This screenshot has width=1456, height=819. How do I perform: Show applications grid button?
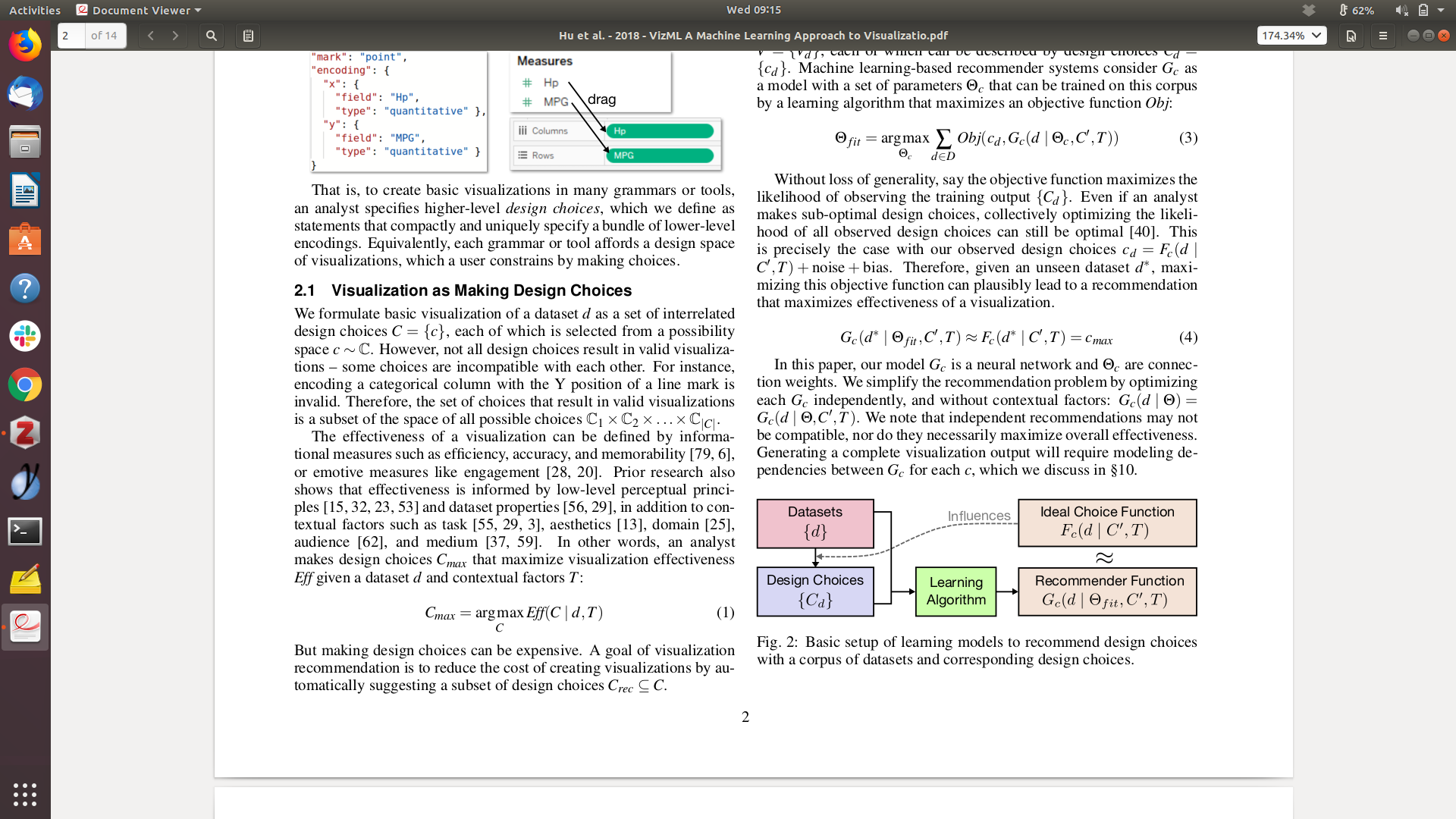(x=25, y=794)
